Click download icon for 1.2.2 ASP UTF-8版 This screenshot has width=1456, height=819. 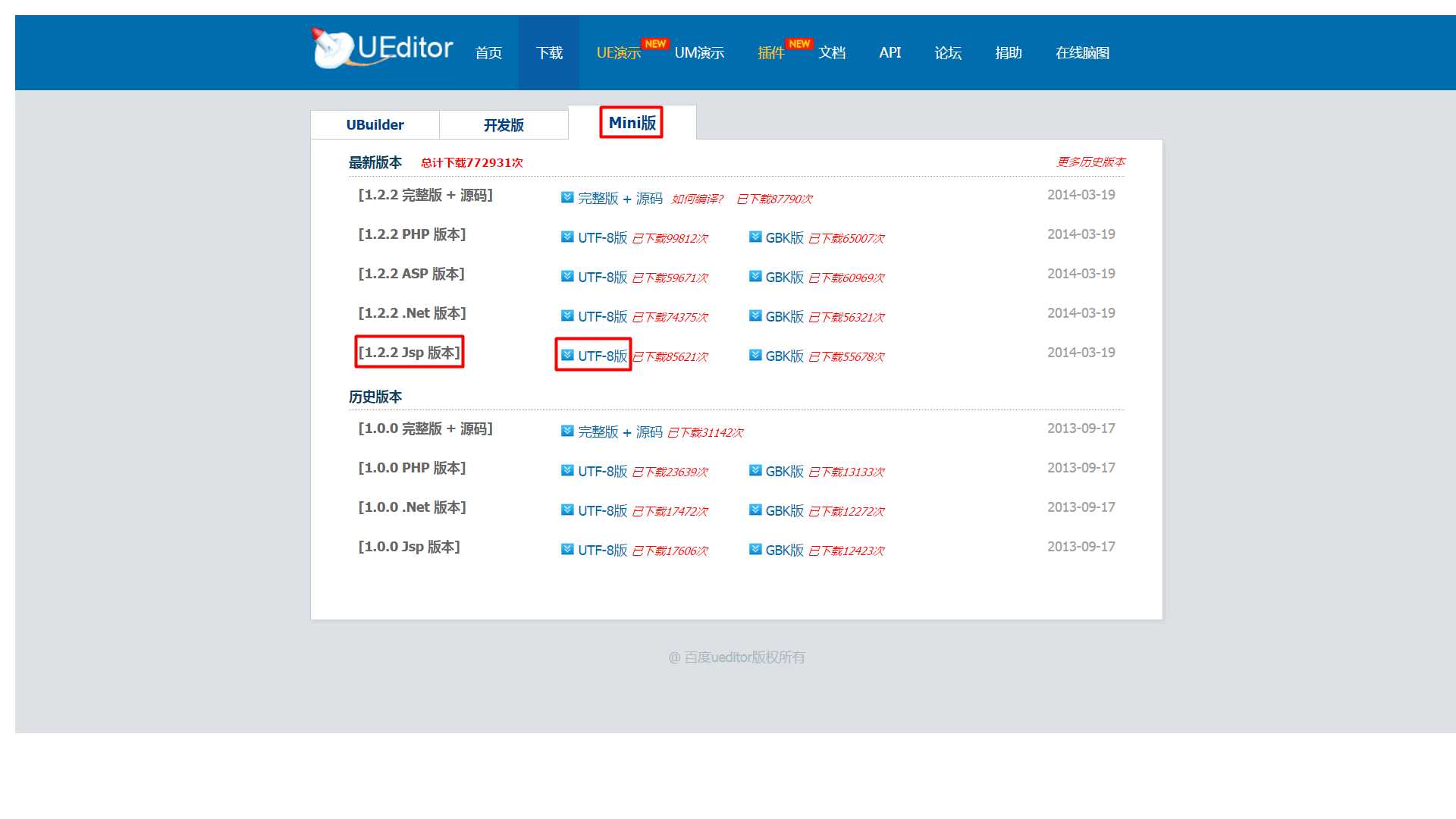click(567, 276)
